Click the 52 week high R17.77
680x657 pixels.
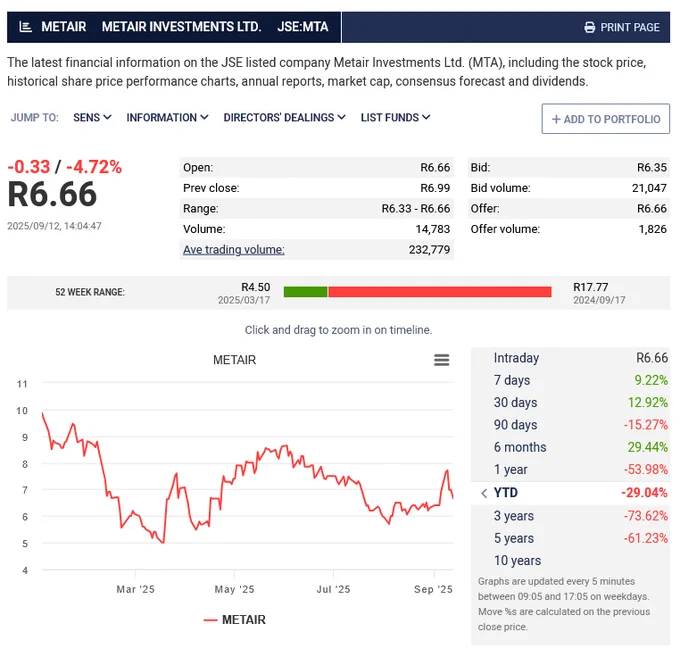(x=591, y=287)
